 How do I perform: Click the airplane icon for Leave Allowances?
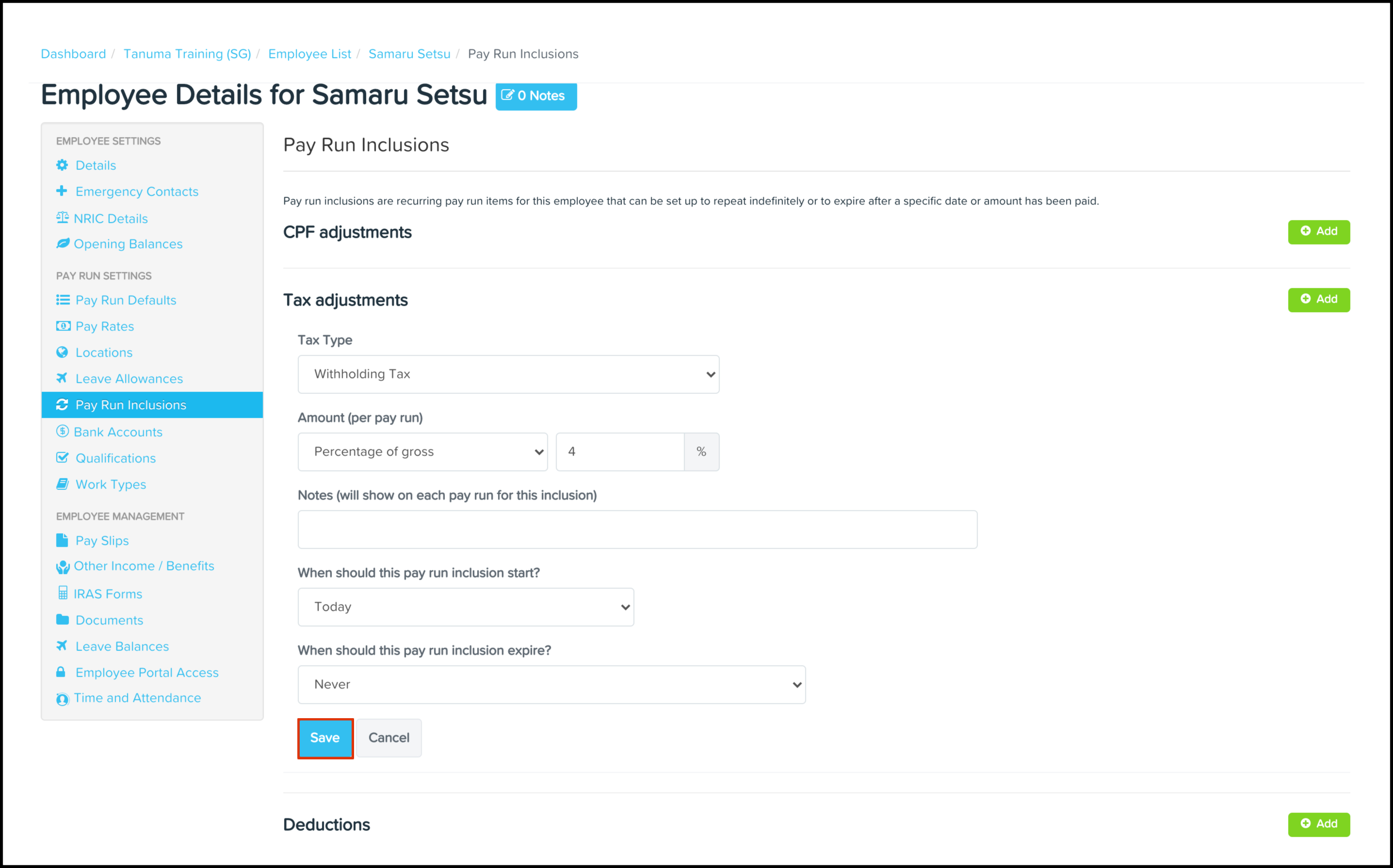coord(62,378)
